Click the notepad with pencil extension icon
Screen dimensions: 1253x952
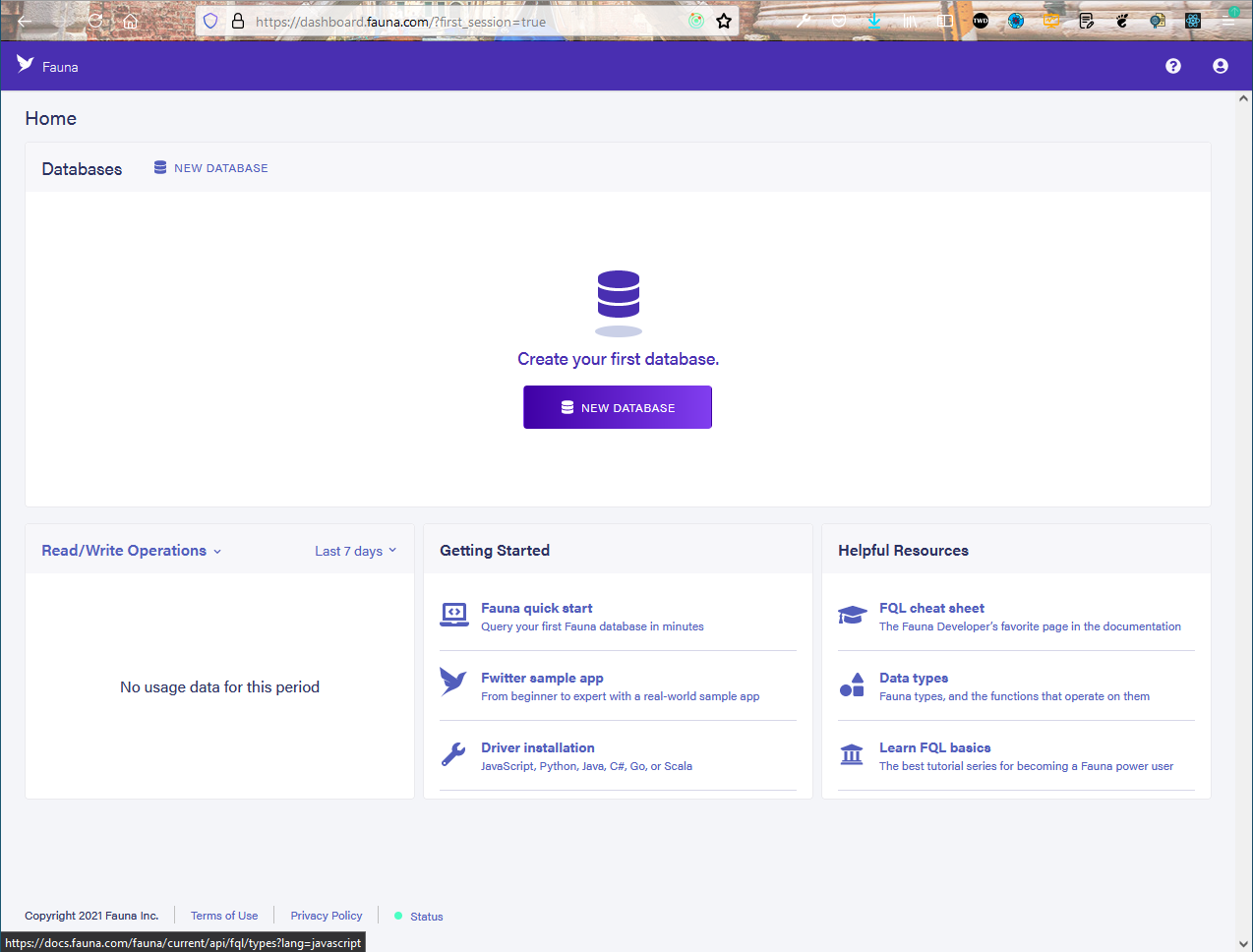click(x=1087, y=21)
